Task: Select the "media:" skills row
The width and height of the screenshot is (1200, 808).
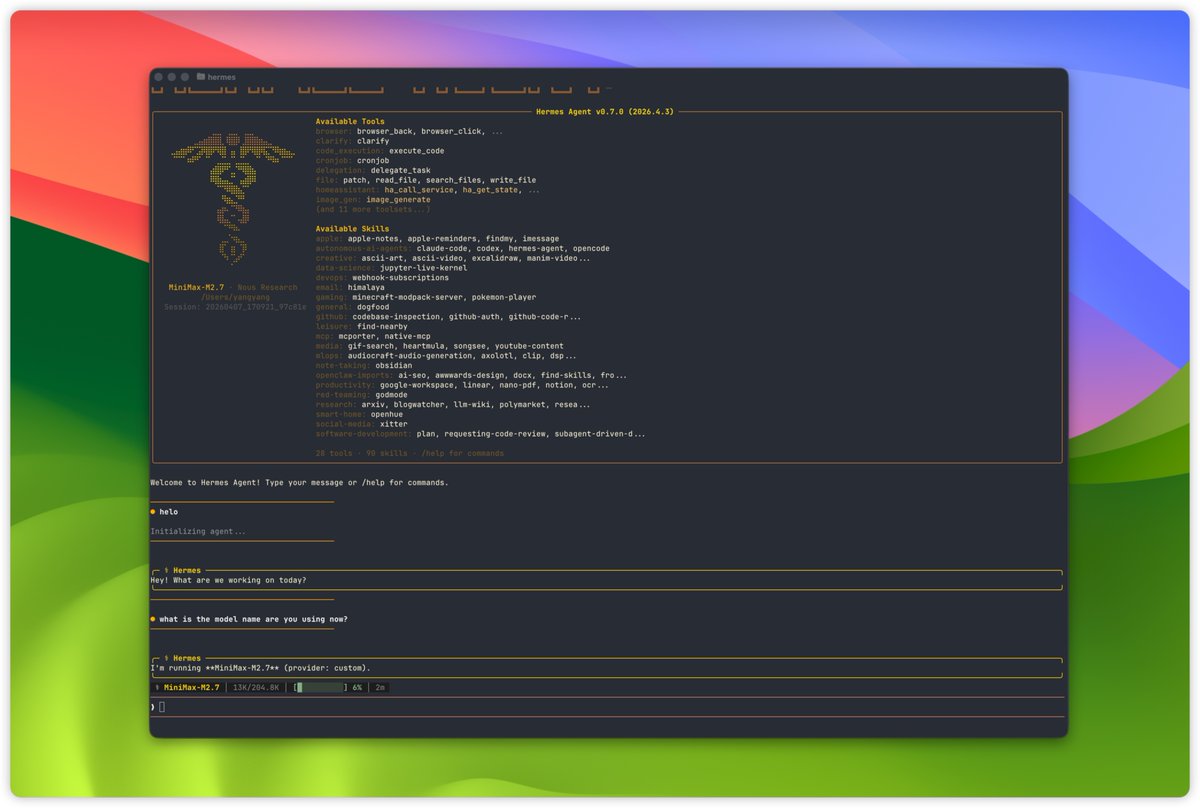Action: [439, 346]
